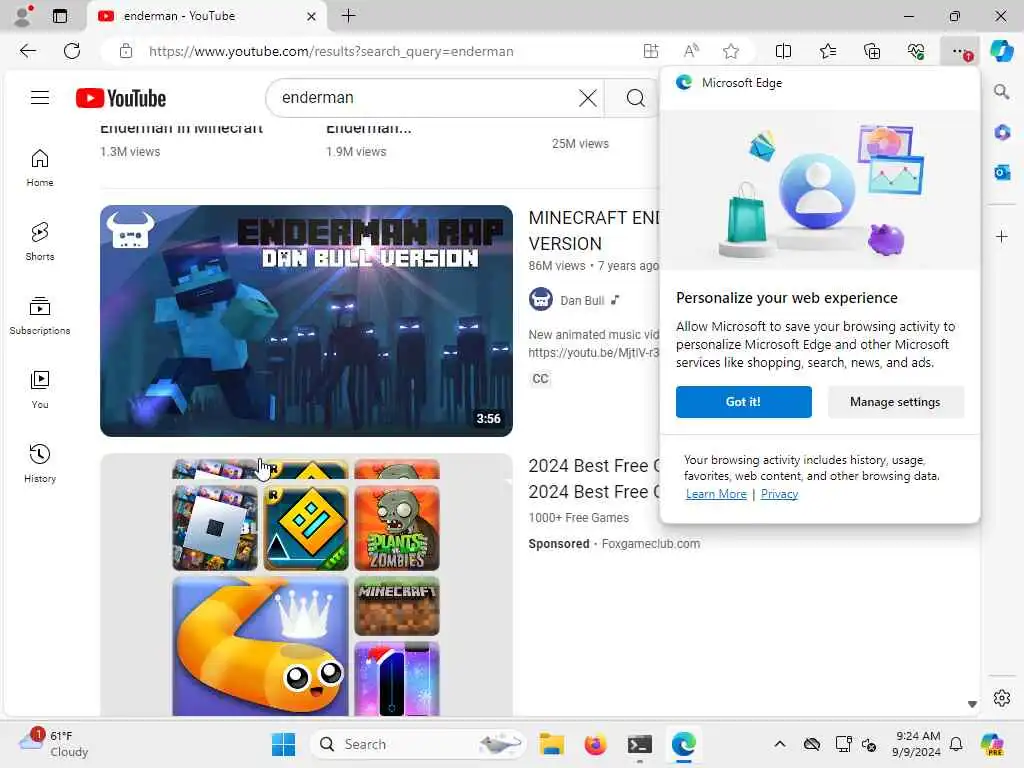Click the CC closed captions badge
The height and width of the screenshot is (768, 1024).
pyautogui.click(x=540, y=379)
